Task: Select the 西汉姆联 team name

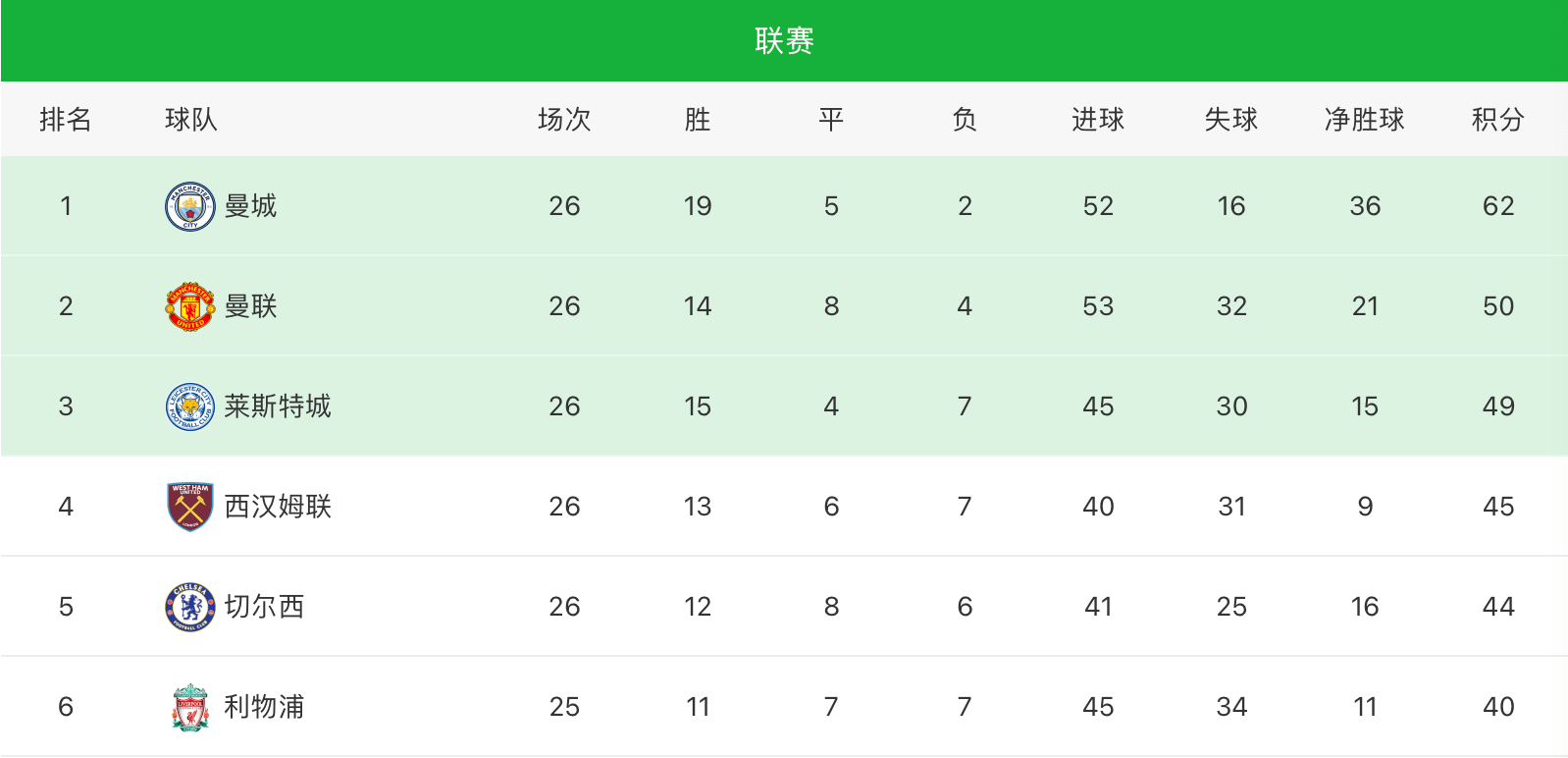Action: pyautogui.click(x=278, y=507)
